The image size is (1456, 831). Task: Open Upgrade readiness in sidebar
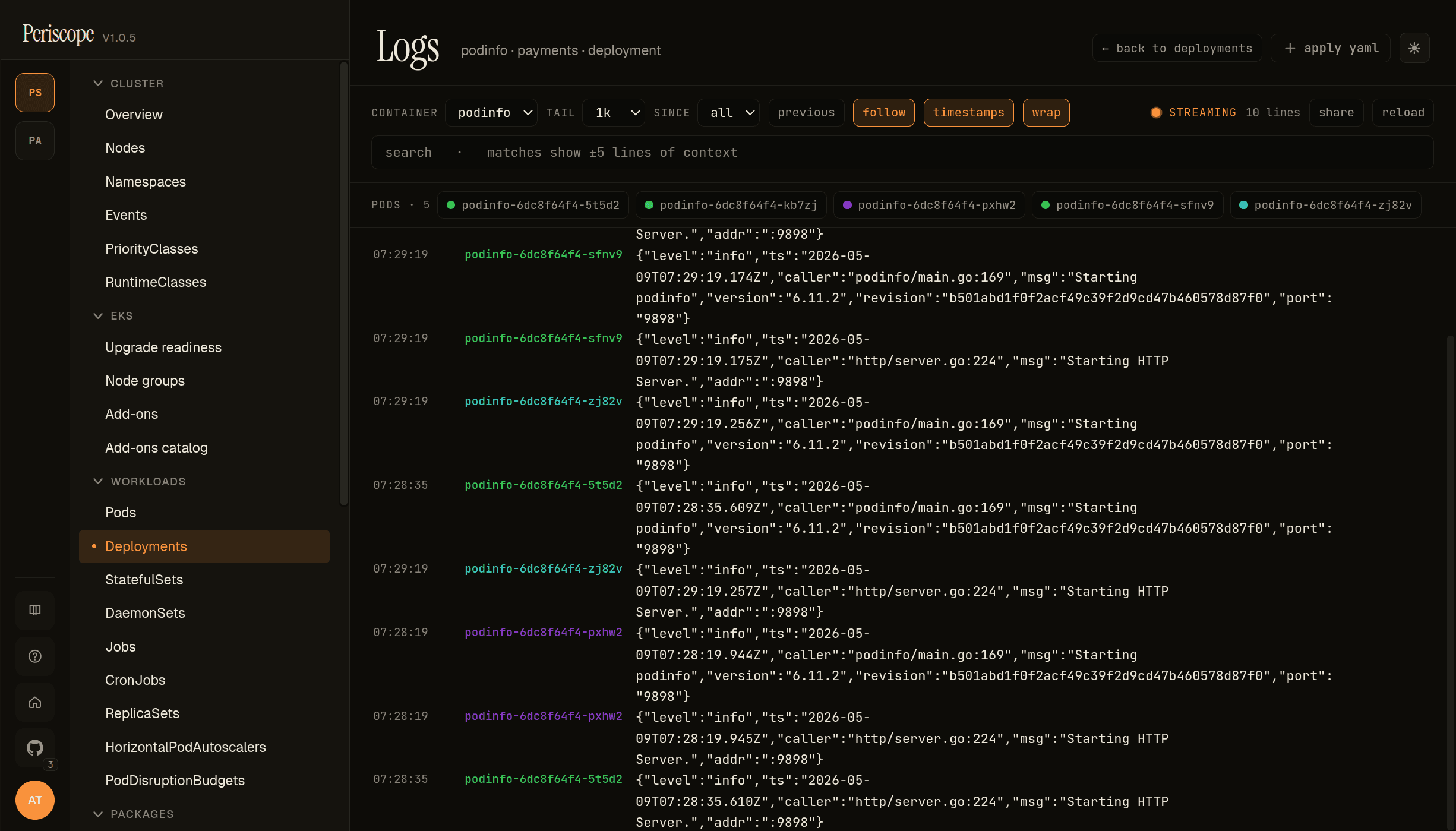(204, 347)
